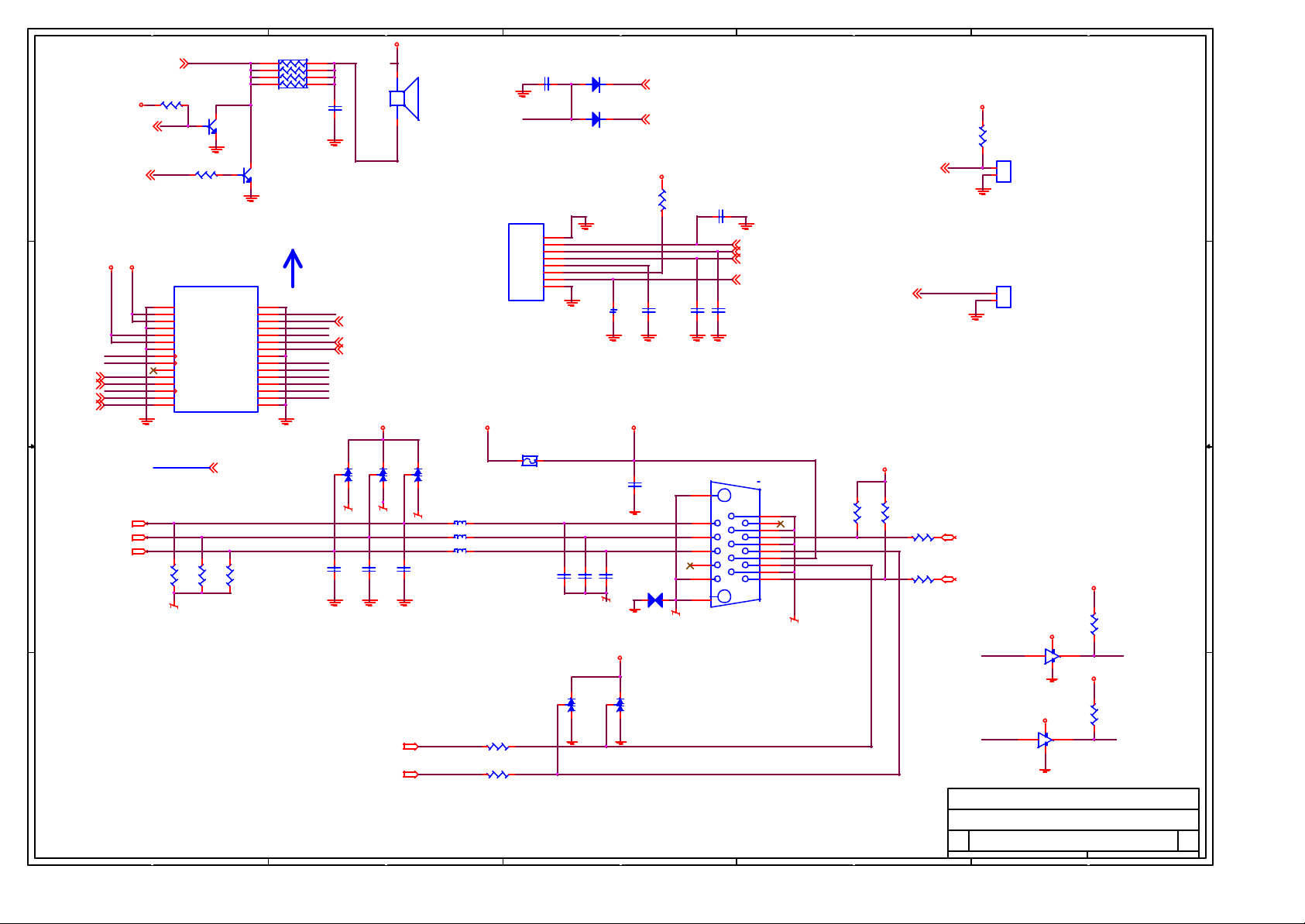Click the rightmost of three clamp diodes

[418, 474]
